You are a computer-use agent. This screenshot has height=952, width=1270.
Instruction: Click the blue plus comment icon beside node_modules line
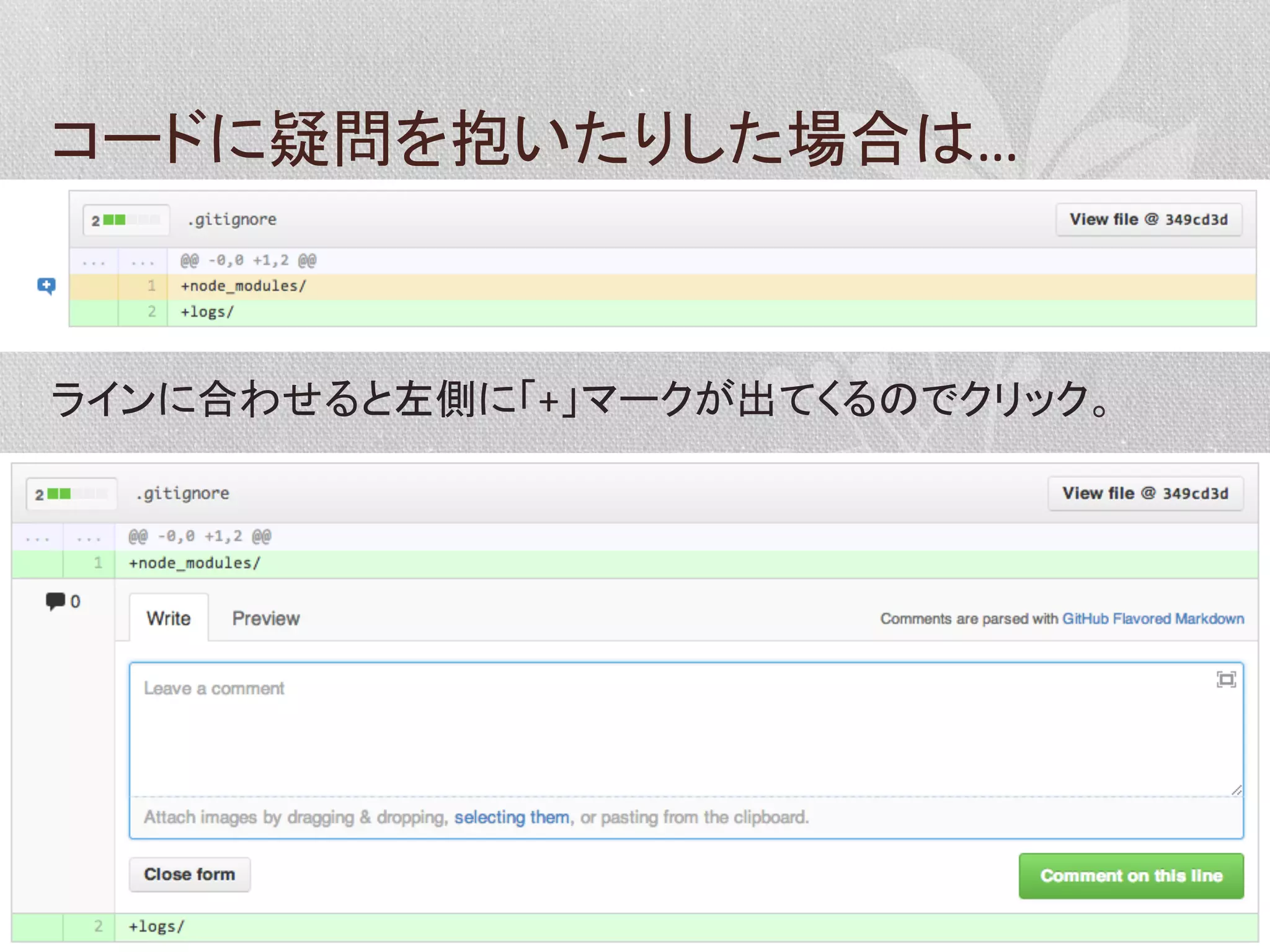(x=46, y=286)
